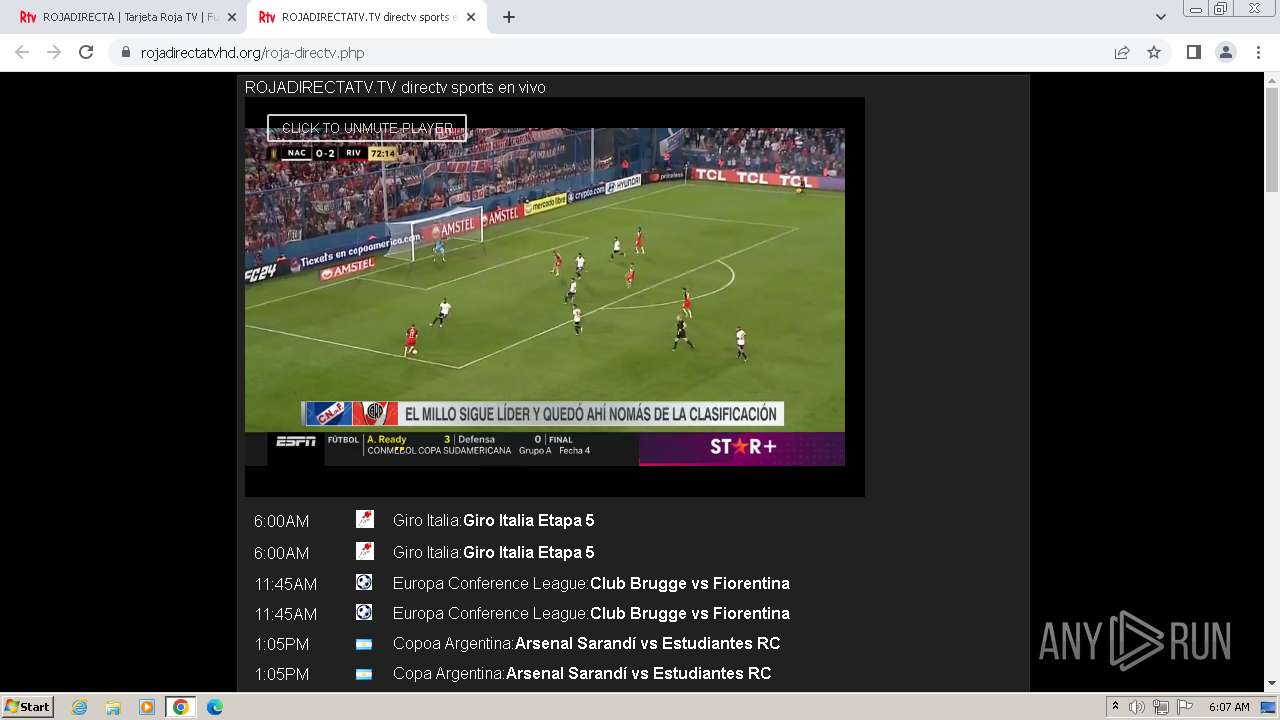Image resolution: width=1280 pixels, height=720 pixels.
Task: Open the Chrome profile avatar
Action: coord(1226,53)
